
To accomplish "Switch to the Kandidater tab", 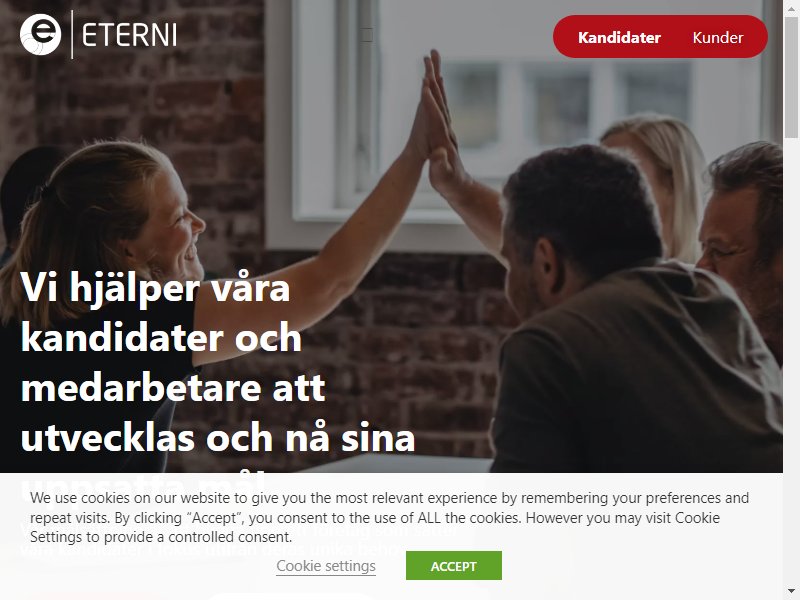I will pos(619,37).
